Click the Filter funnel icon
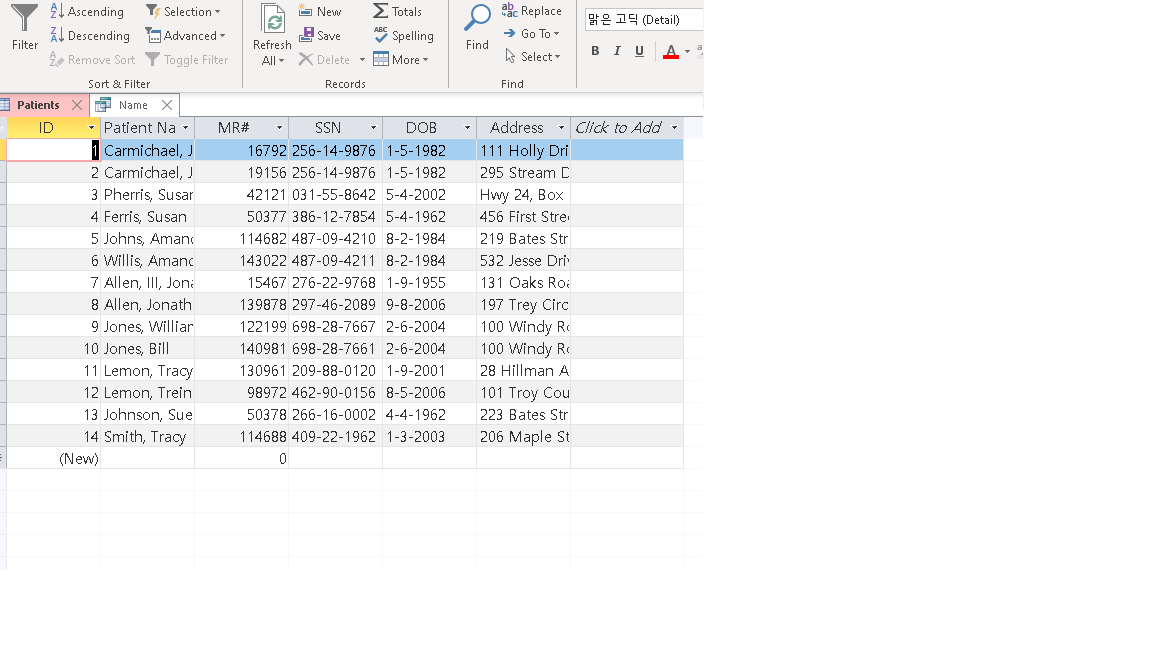Viewport: 1152px width, 648px height. [24, 18]
